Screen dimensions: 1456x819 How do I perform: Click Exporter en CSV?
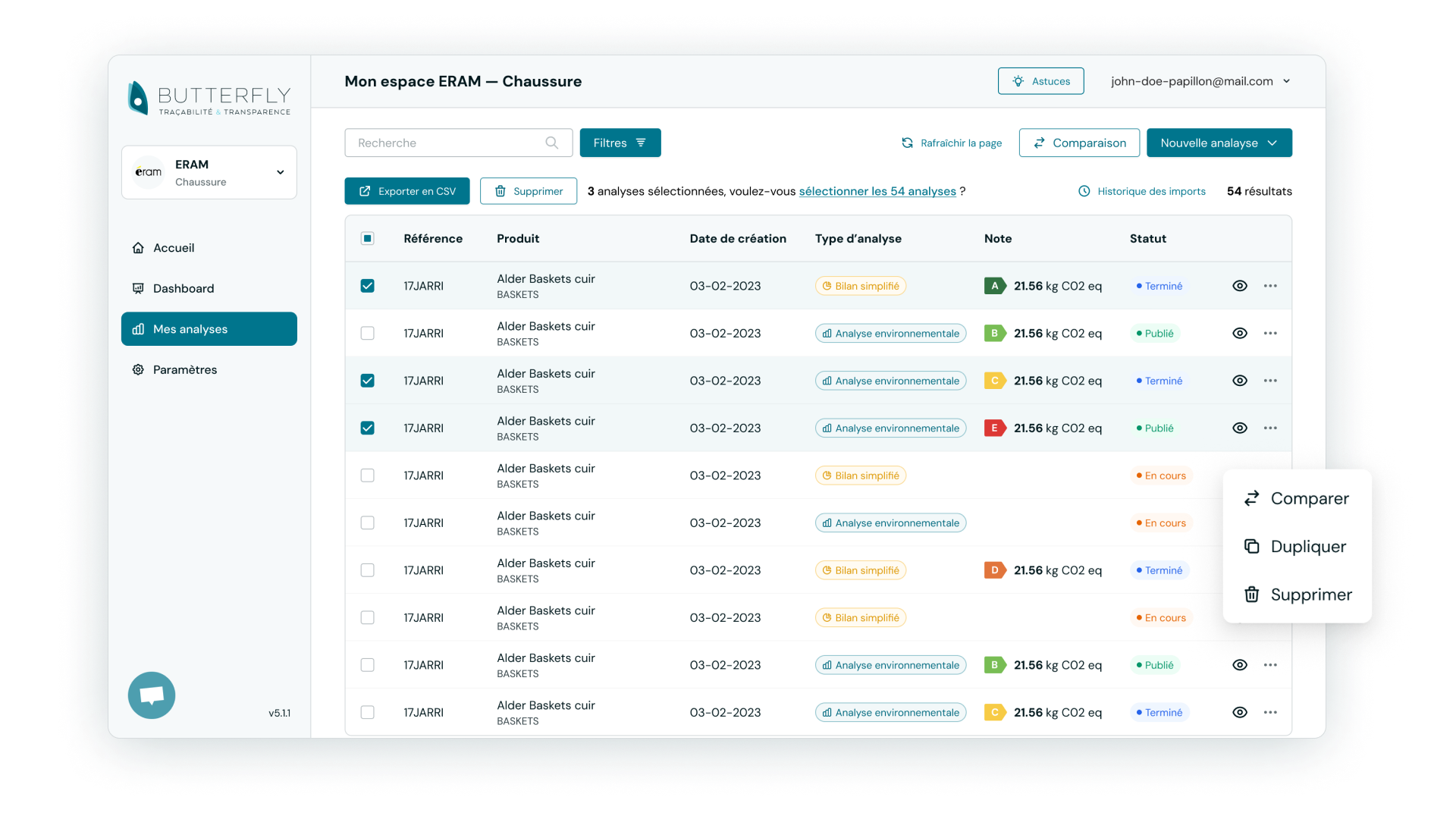(x=407, y=191)
